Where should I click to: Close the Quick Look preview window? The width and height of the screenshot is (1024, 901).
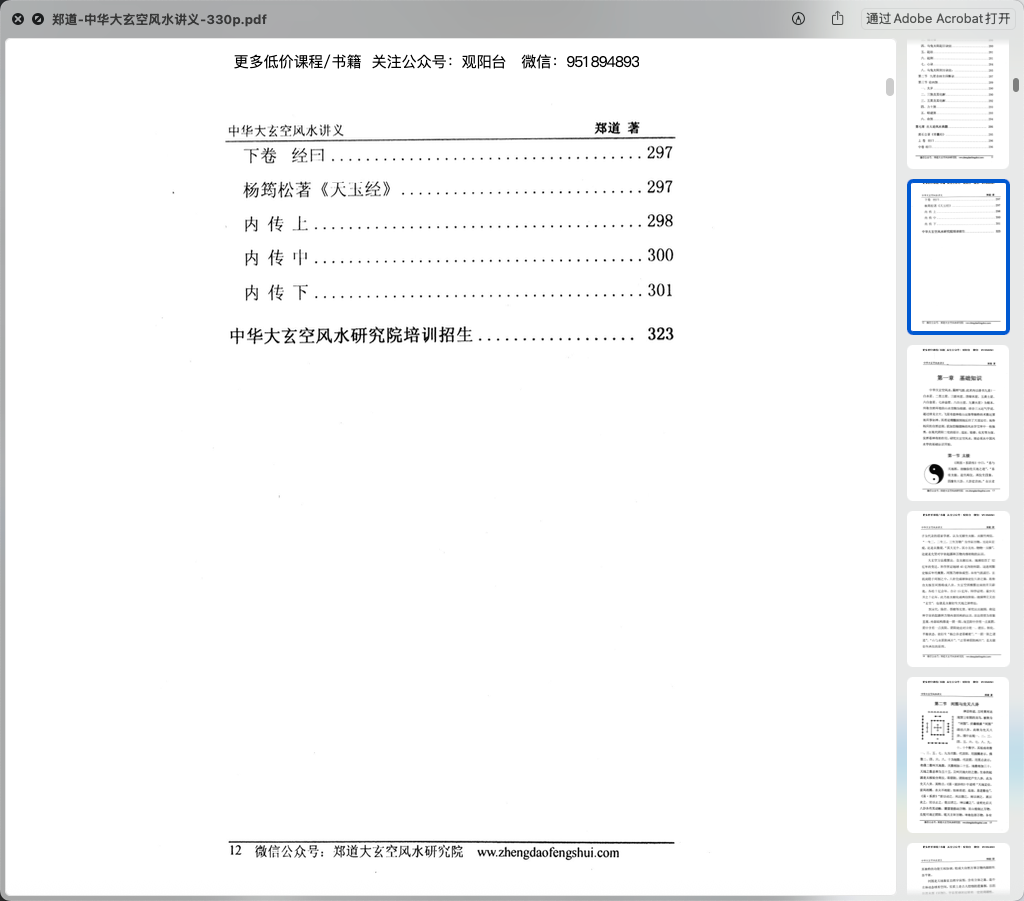point(18,19)
